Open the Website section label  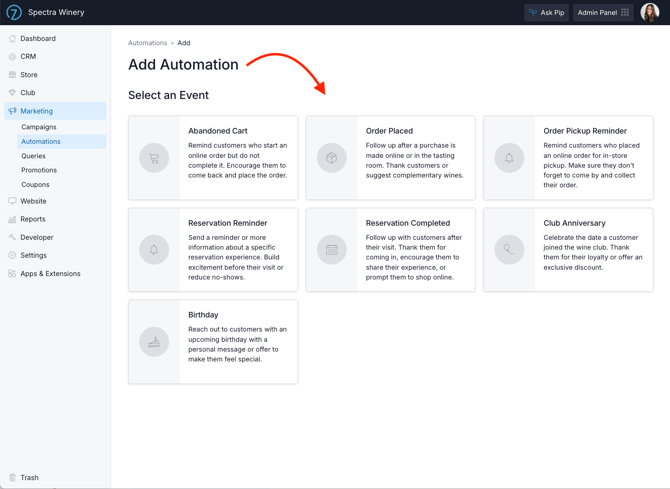coord(33,201)
